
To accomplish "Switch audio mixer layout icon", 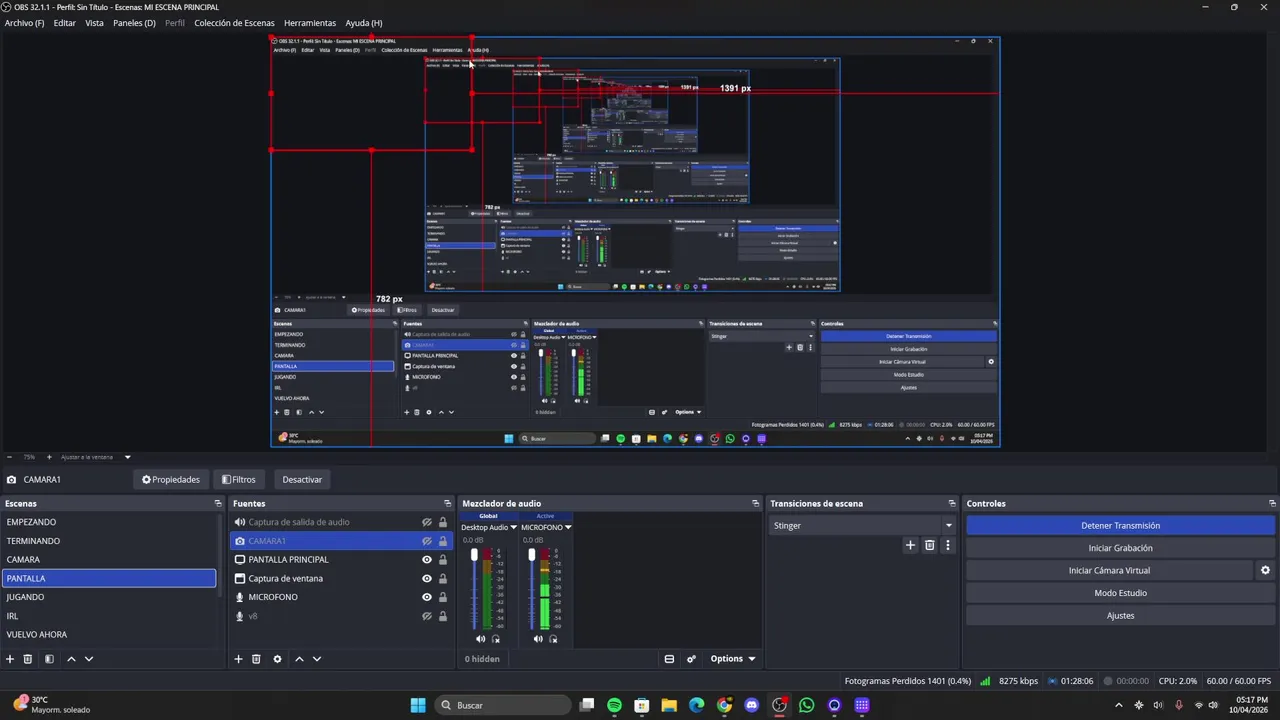I will coord(669,659).
